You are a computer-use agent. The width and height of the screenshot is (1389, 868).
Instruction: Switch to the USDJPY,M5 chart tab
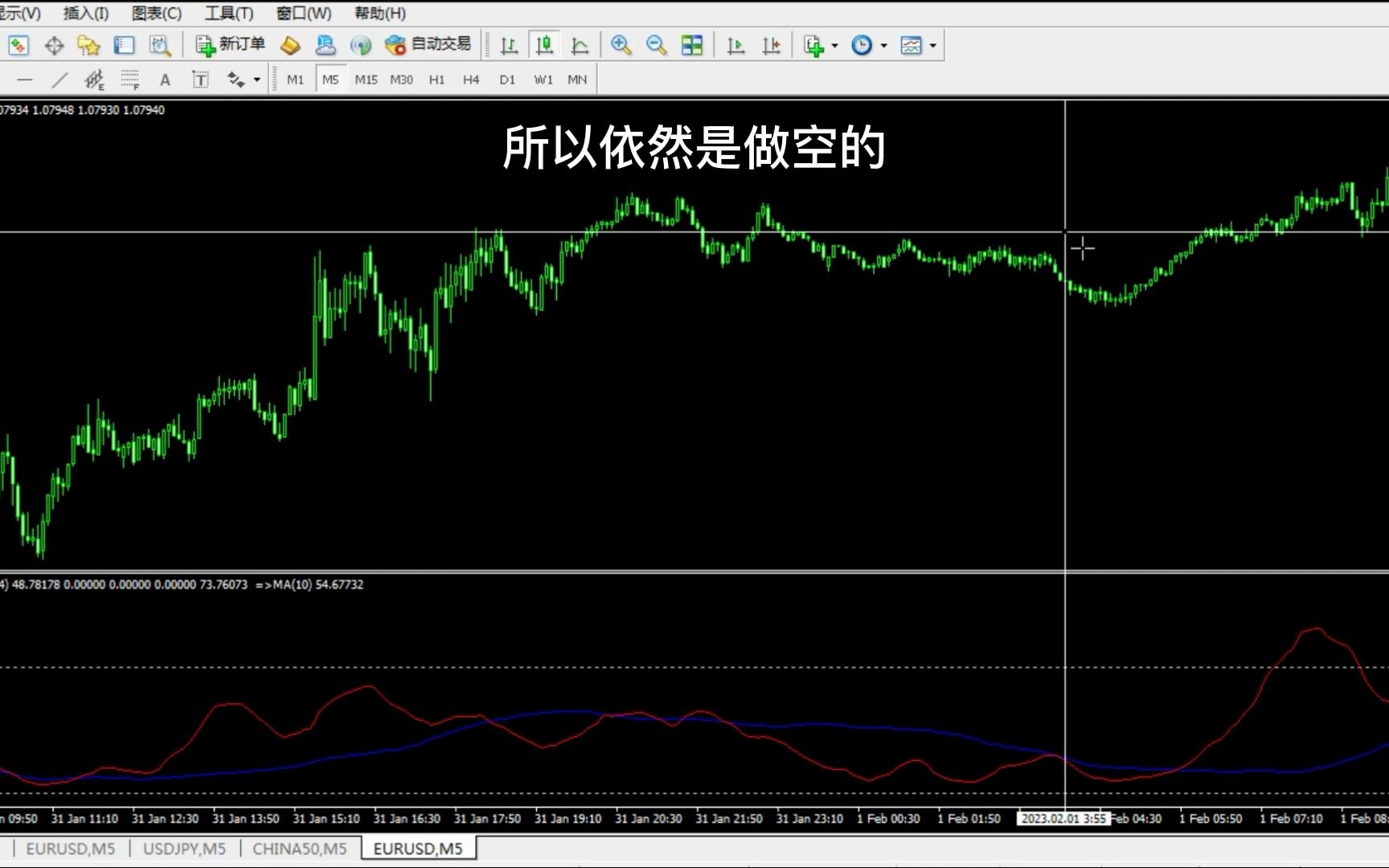click(x=183, y=848)
